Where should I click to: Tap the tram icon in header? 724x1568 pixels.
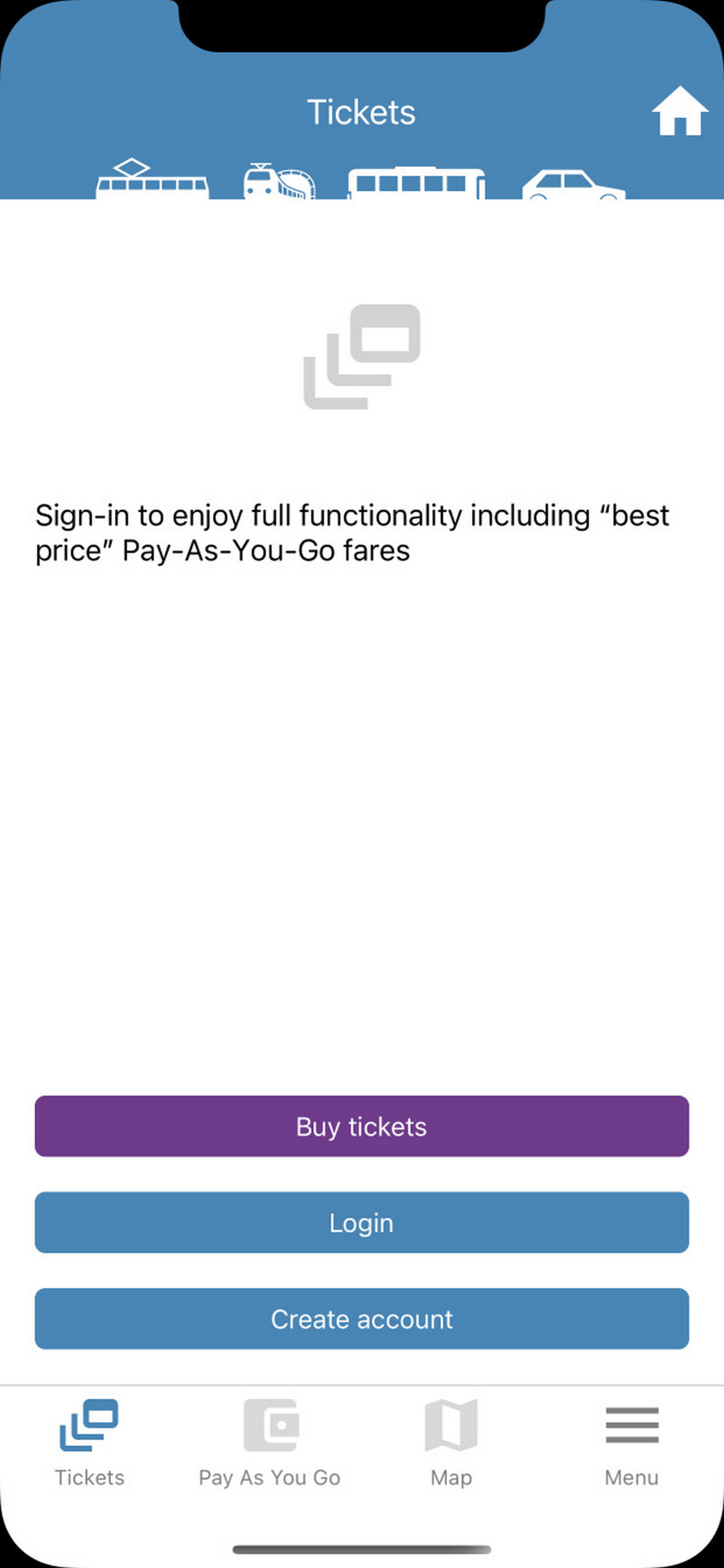point(152,180)
